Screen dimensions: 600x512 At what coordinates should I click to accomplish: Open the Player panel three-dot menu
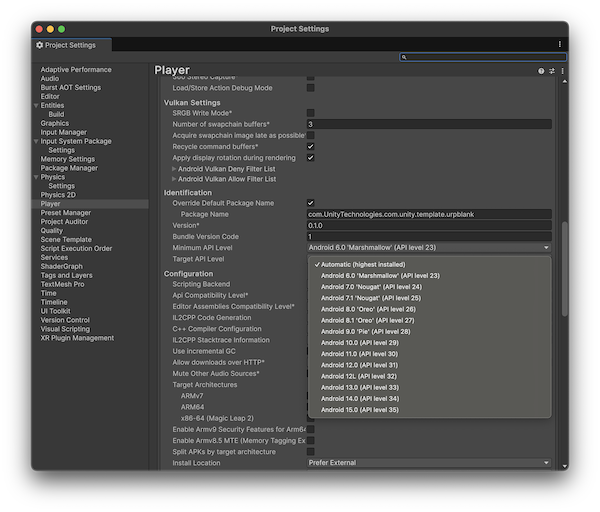[x=561, y=71]
